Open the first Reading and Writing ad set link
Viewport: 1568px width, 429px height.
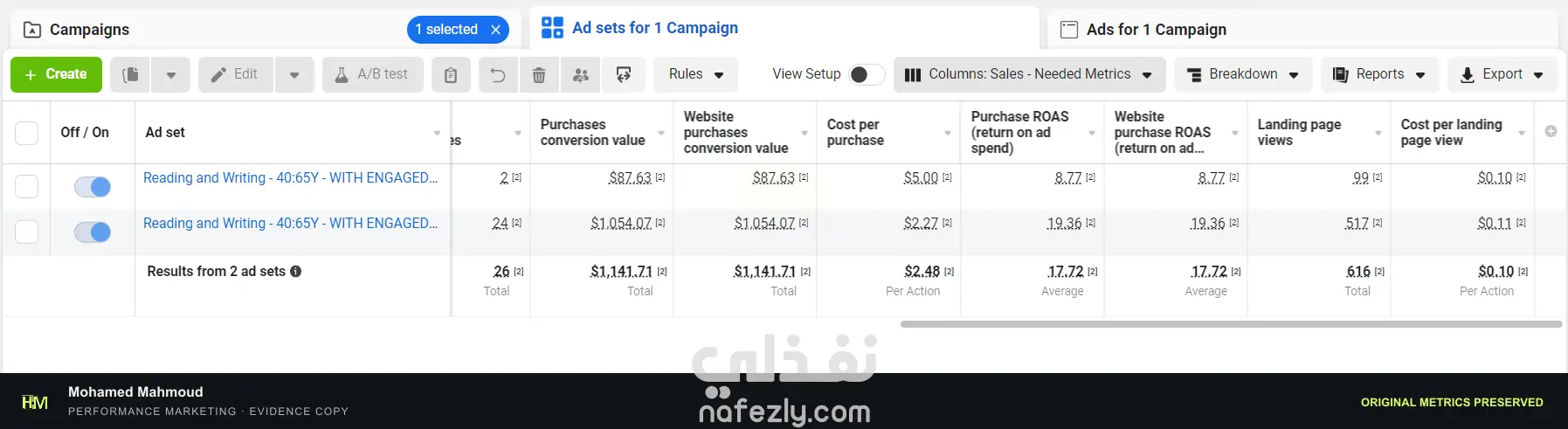coord(291,178)
